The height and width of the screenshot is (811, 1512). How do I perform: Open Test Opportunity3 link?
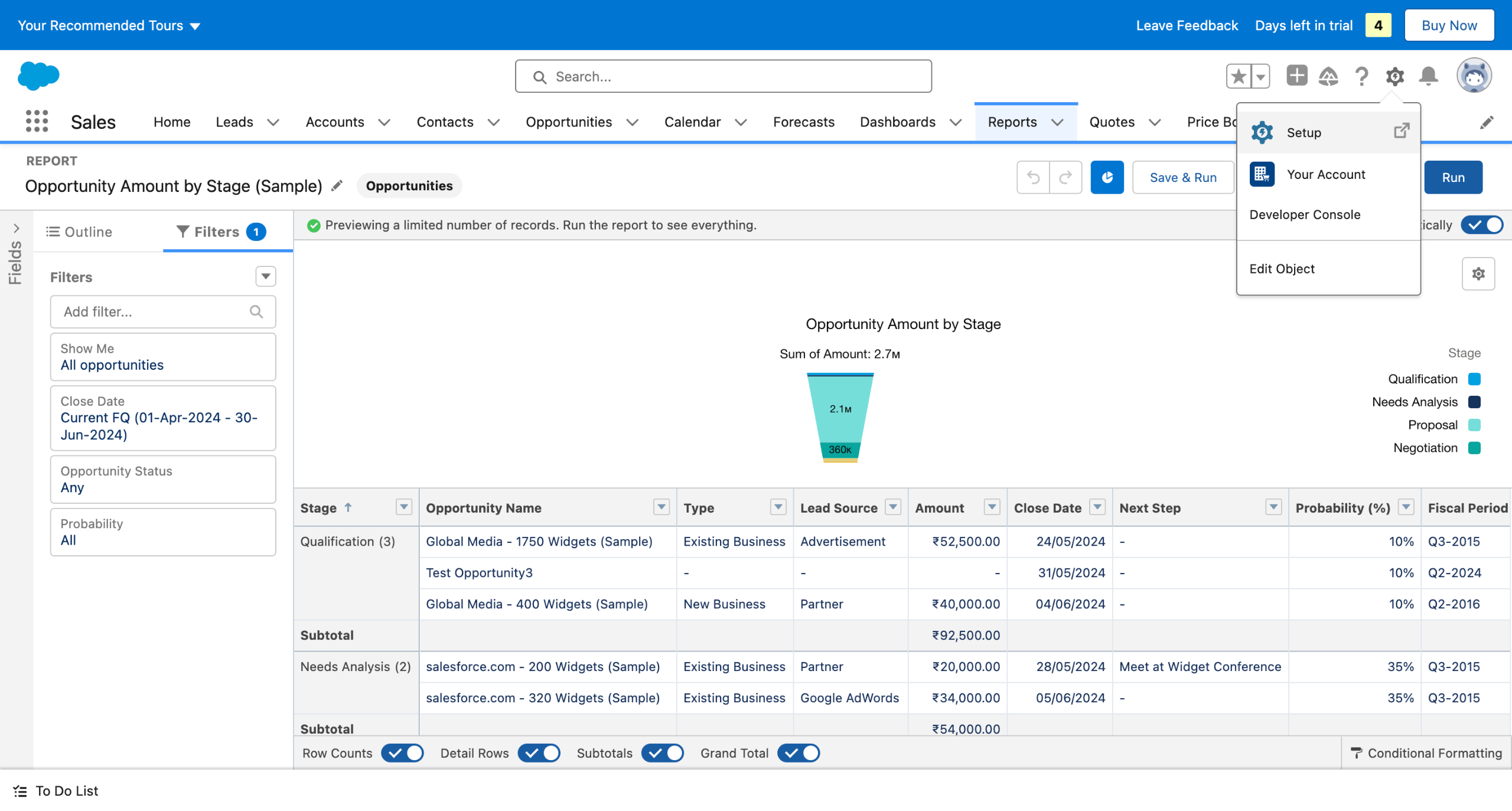(x=479, y=572)
